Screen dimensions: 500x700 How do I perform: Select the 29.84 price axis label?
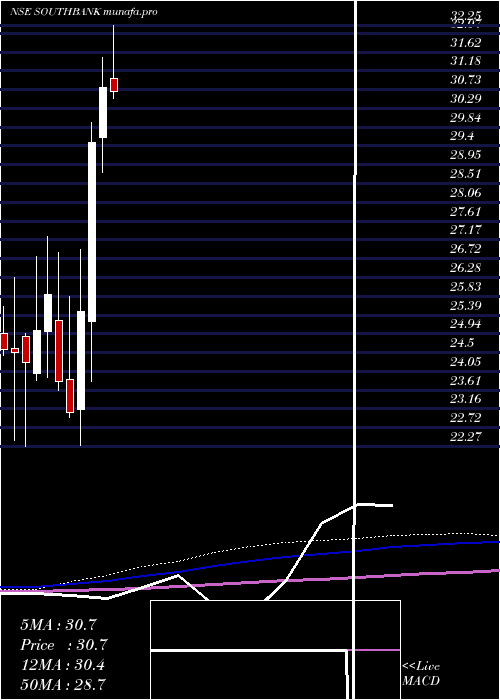466,117
